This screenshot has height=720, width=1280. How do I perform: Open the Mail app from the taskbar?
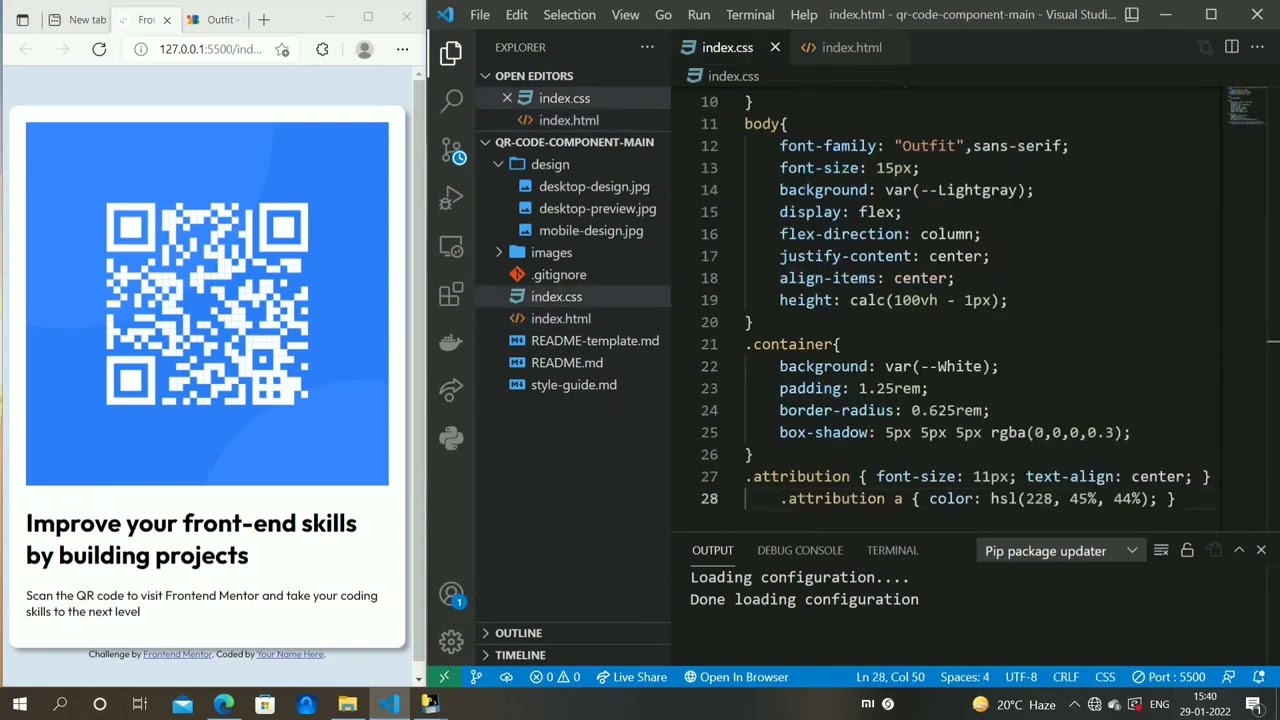click(182, 704)
